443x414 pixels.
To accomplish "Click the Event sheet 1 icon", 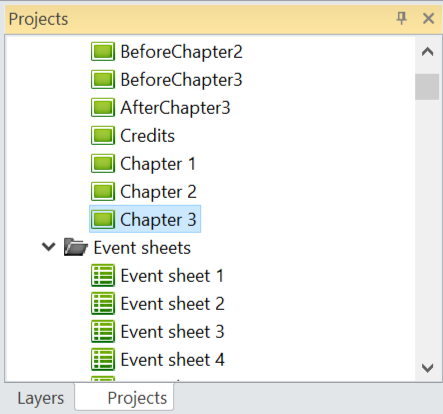I will tap(103, 276).
